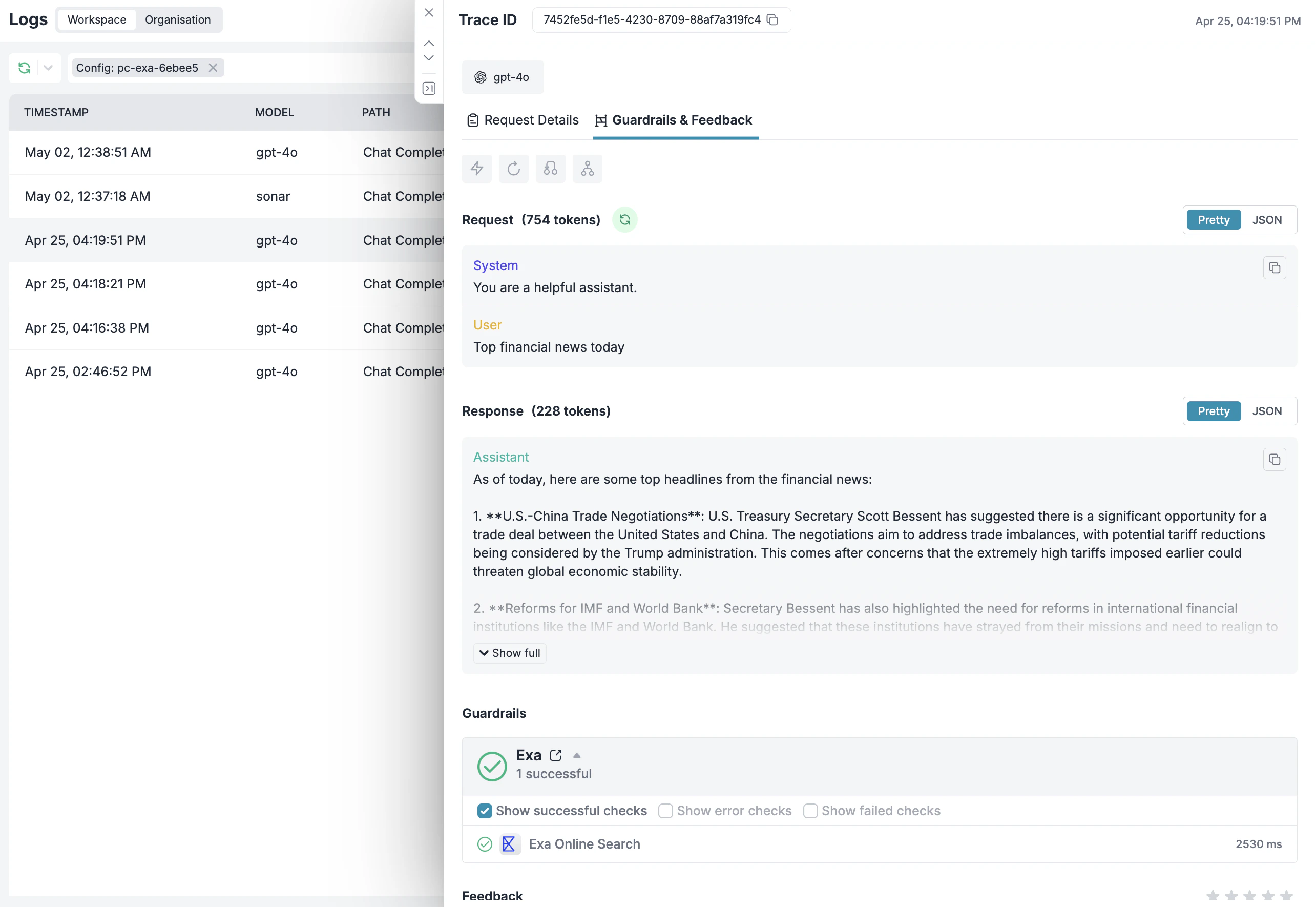Refresh the request token count
This screenshot has height=907, width=1316.
coord(625,219)
